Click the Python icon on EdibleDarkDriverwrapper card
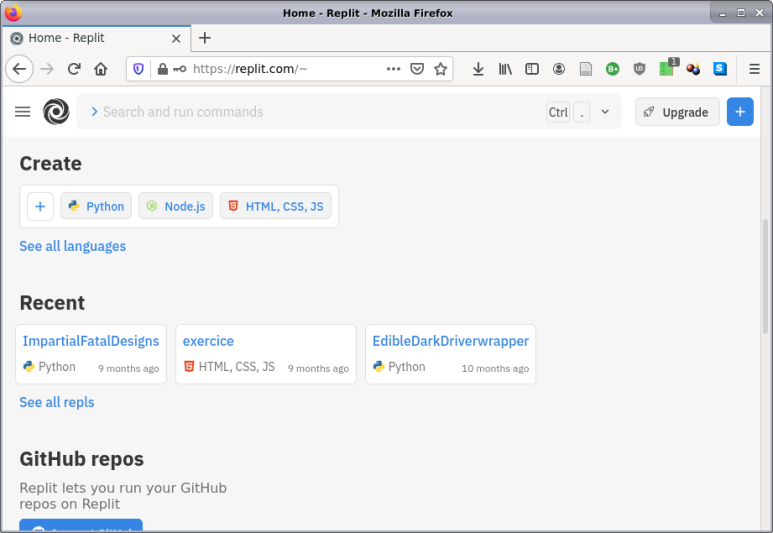 tap(379, 366)
